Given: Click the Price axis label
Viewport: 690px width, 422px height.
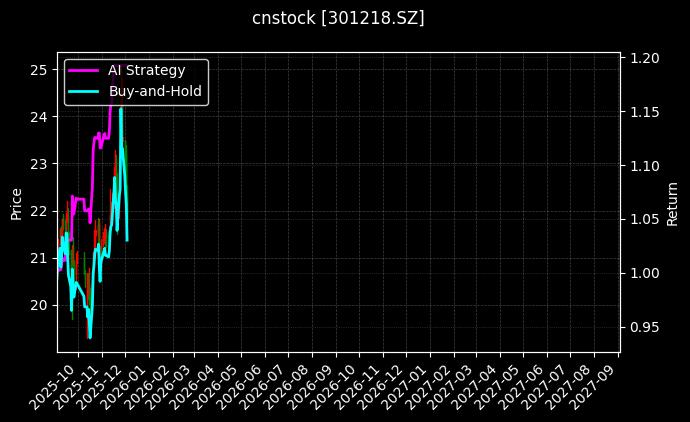Looking at the screenshot, I should (x=16, y=203).
